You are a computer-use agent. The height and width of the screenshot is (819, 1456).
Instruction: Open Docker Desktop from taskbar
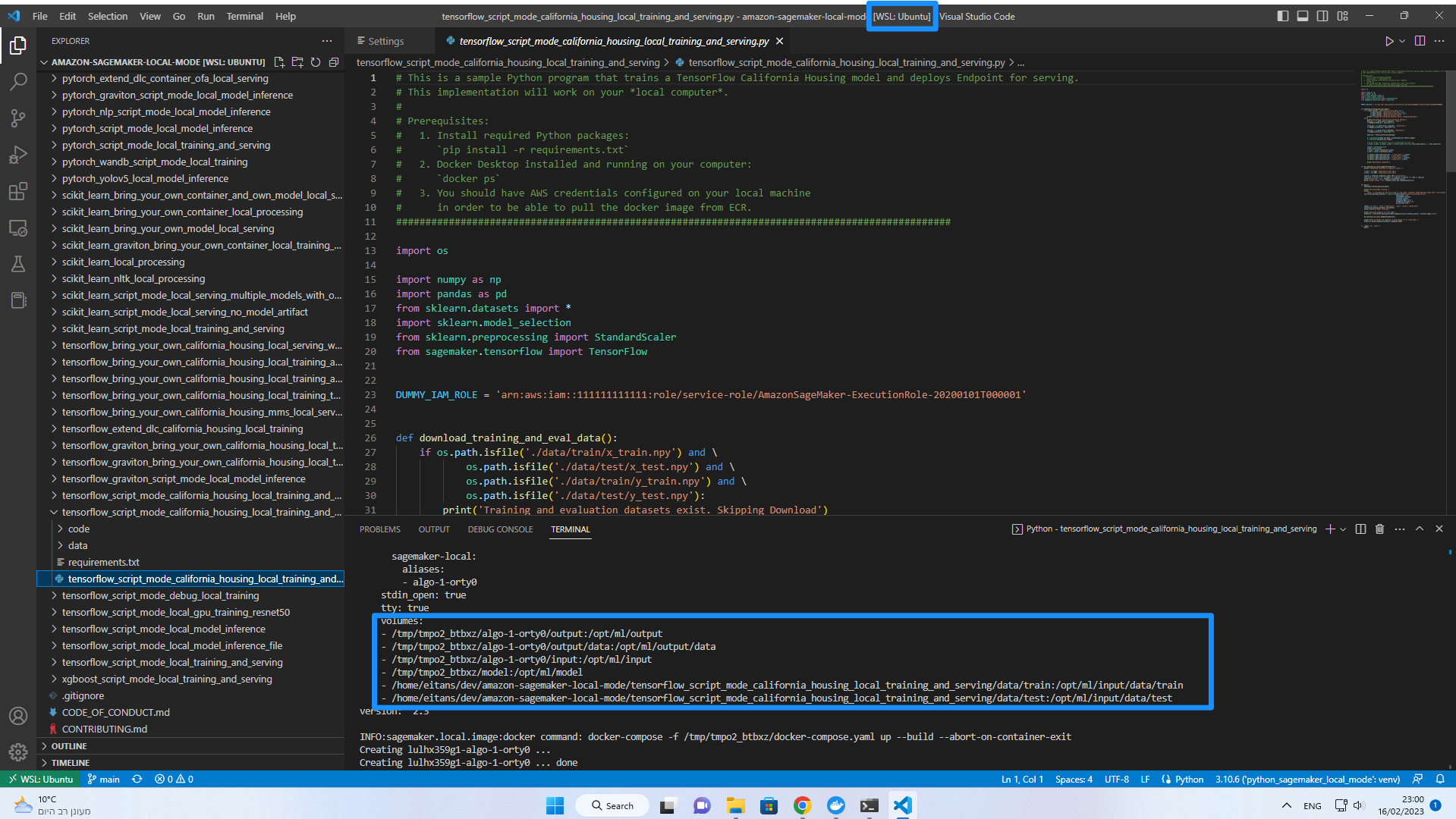835,805
